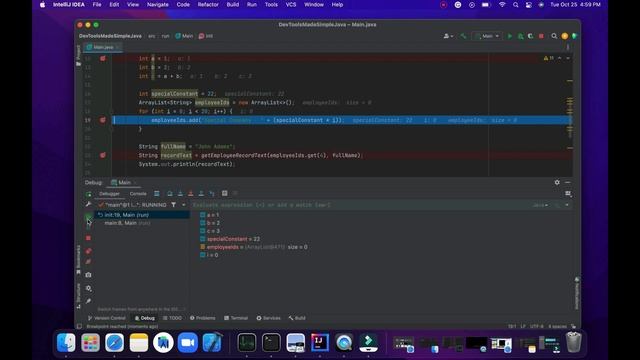The width and height of the screenshot is (640, 360).
Task: Stop program via red square in top toolbar
Action: tap(541, 36)
